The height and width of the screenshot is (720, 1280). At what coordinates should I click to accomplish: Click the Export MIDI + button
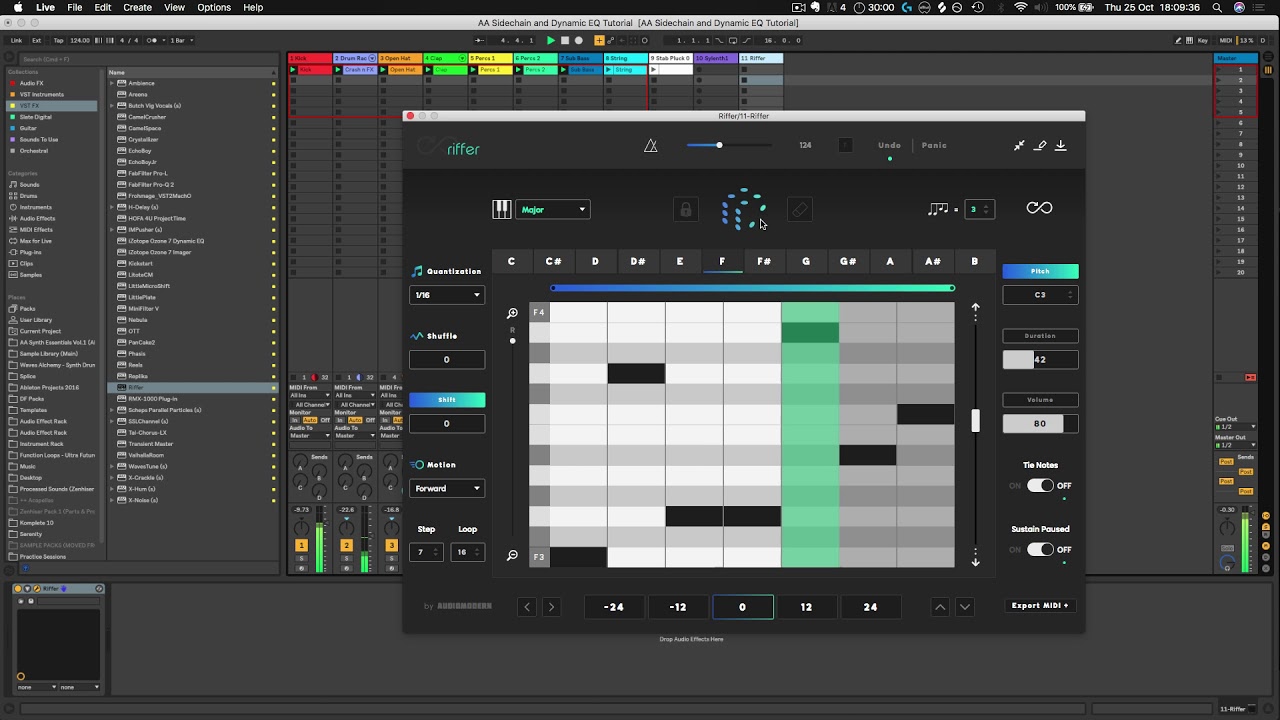pyautogui.click(x=1040, y=605)
